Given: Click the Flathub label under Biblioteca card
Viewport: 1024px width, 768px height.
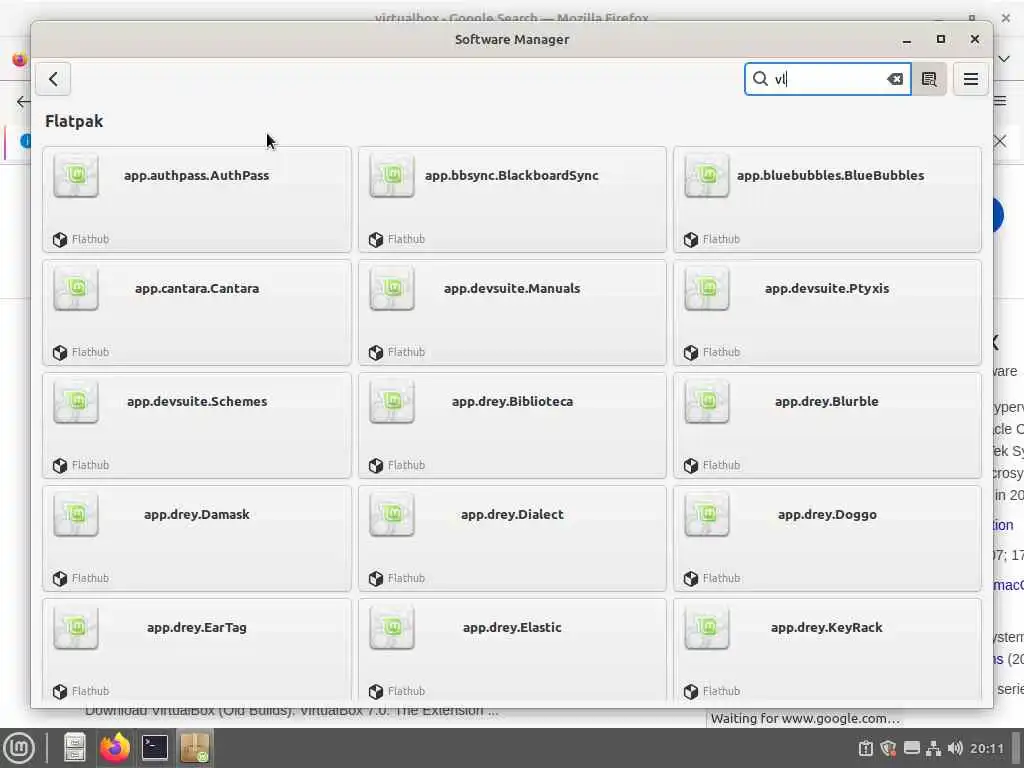Looking at the screenshot, I should pos(406,465).
